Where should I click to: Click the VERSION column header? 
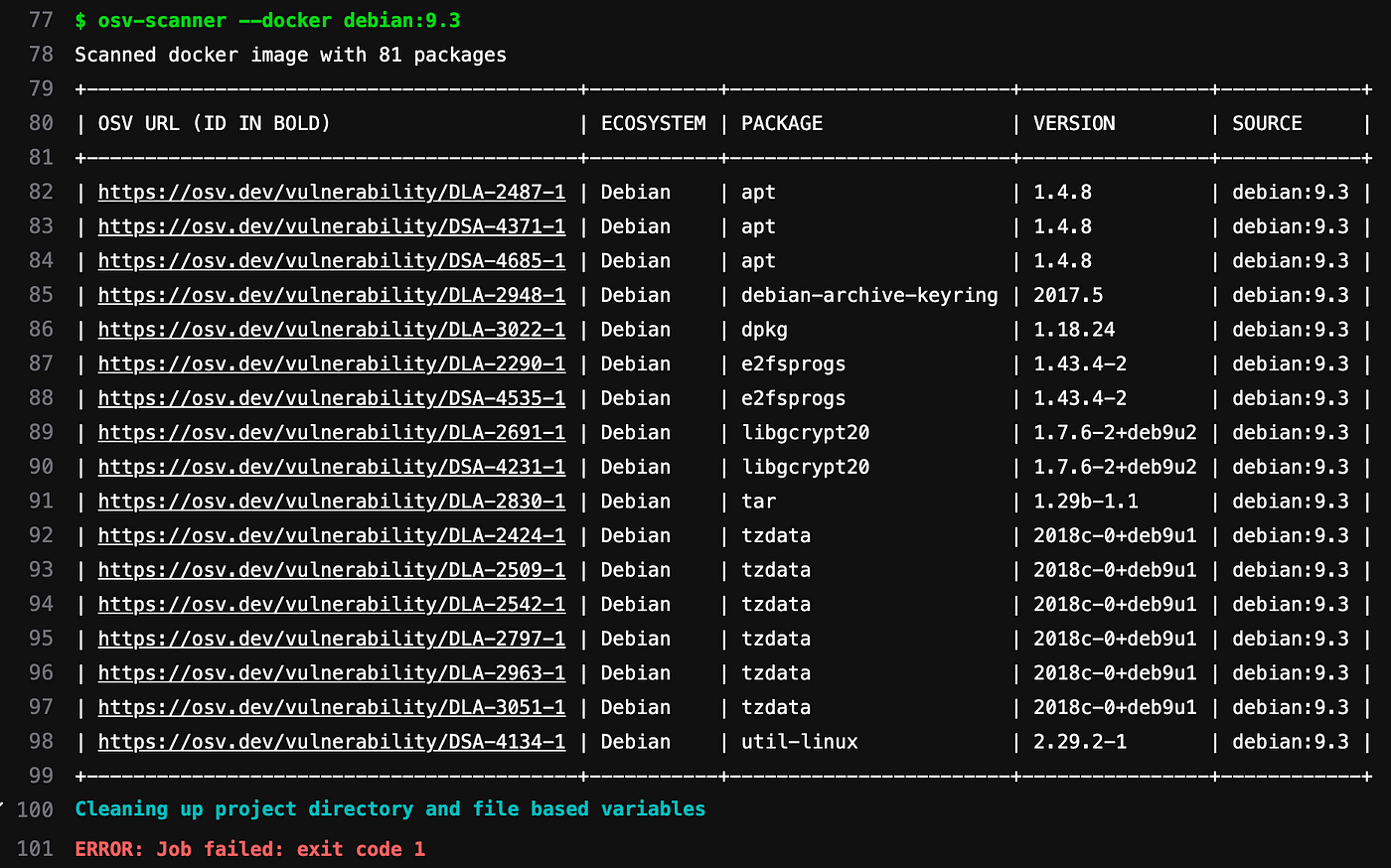[1074, 123]
